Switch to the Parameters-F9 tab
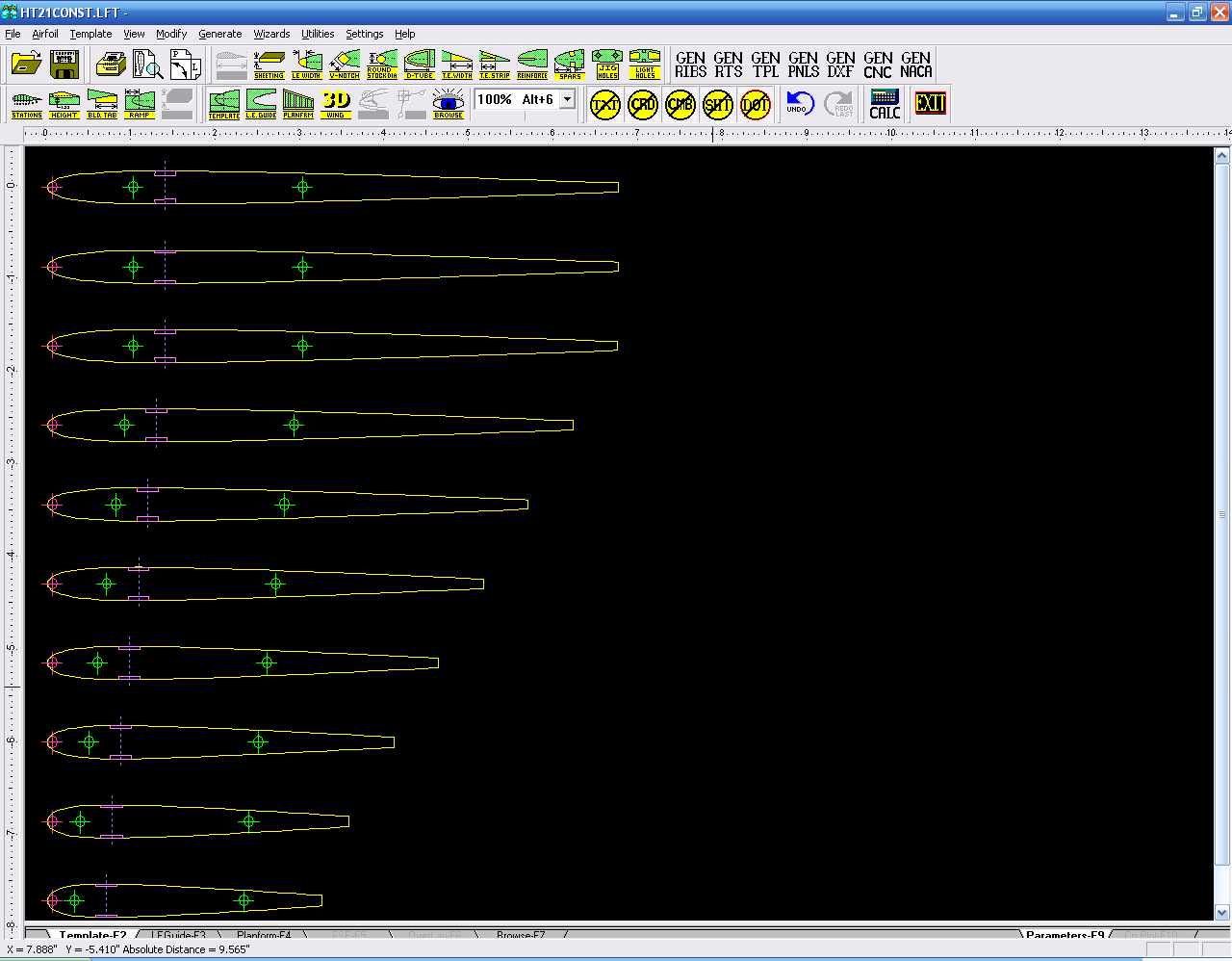The height and width of the screenshot is (961, 1232). click(1065, 934)
